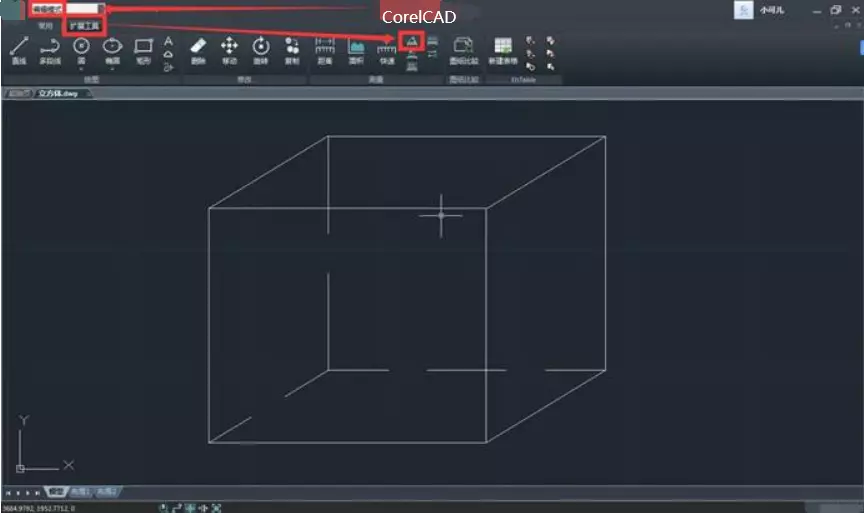The width and height of the screenshot is (864, 513).
Task: Select the 圆 circle tool
Action: (82, 50)
